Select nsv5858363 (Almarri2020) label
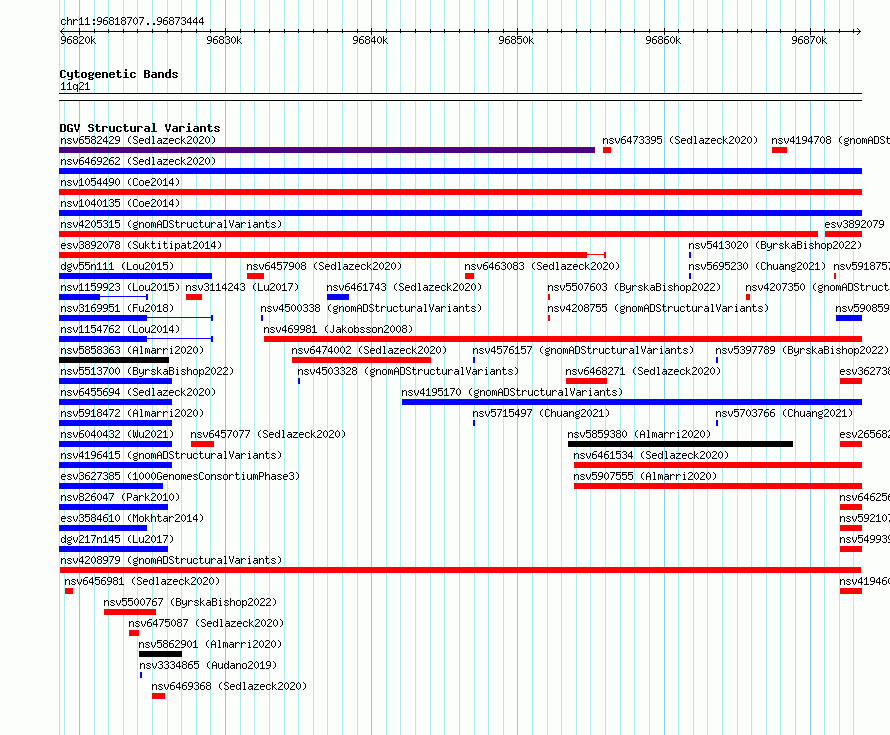This screenshot has width=890, height=735. tap(132, 350)
